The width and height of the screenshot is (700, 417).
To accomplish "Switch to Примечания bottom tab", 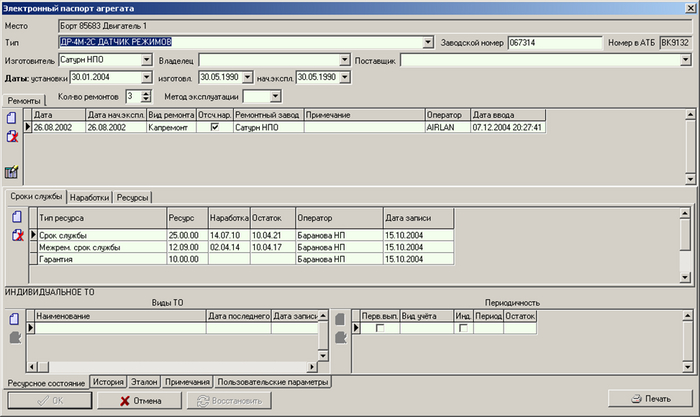I will tap(187, 382).
